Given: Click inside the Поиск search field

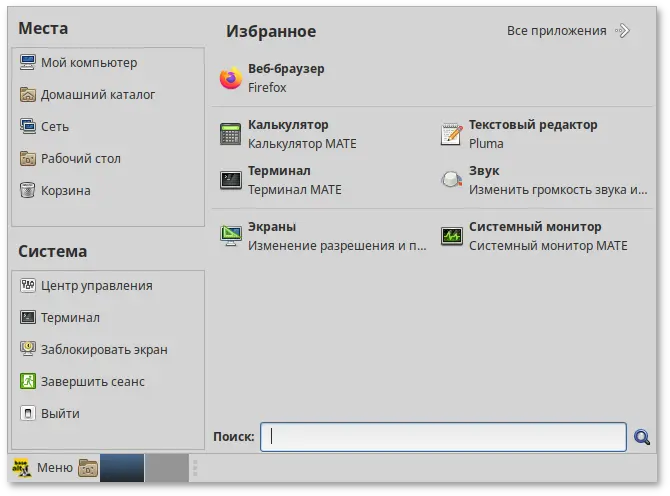Looking at the screenshot, I should [x=443, y=437].
